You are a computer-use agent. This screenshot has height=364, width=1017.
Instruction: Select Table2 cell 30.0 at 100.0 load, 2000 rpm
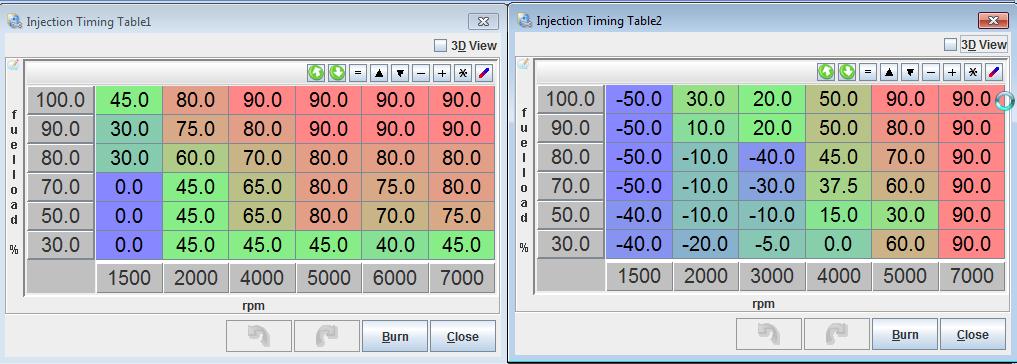click(x=705, y=99)
